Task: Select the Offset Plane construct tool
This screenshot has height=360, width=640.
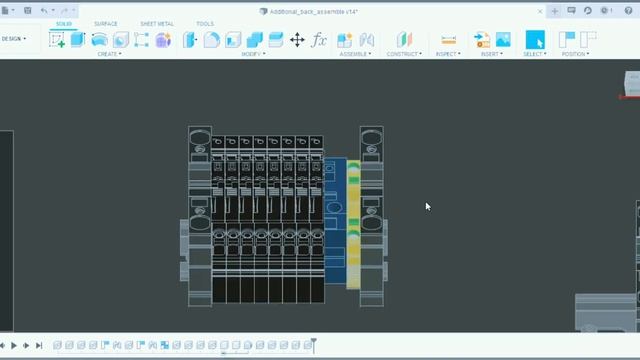Action: [404, 40]
